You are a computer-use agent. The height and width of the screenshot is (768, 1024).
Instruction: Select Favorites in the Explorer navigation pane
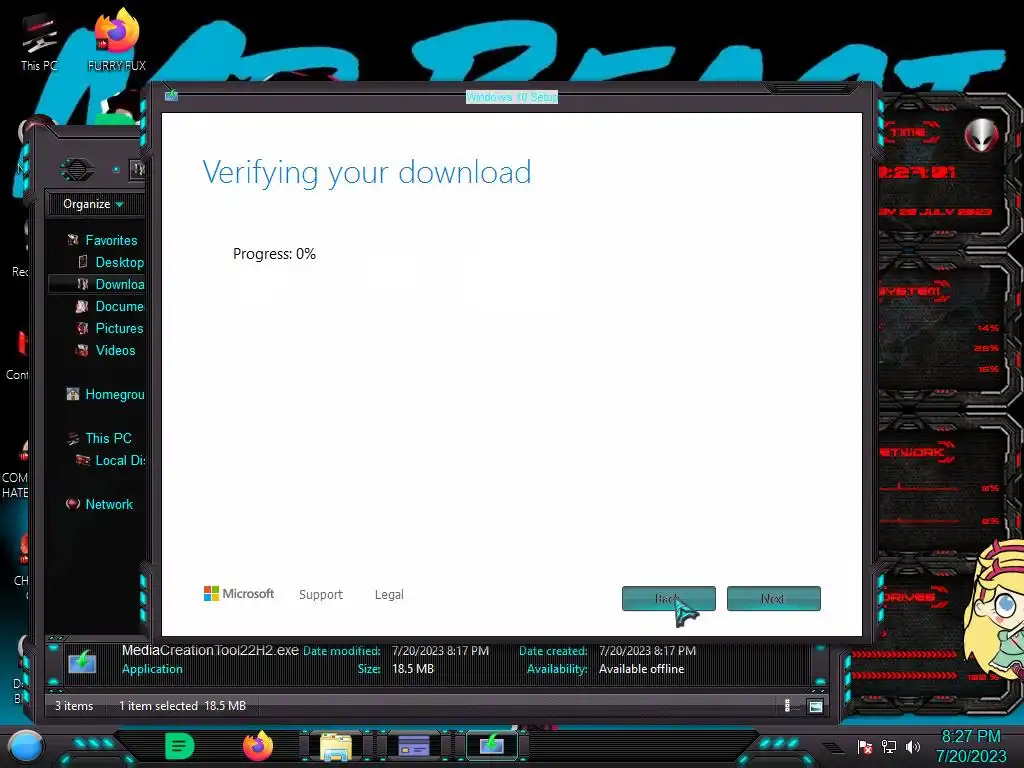111,240
